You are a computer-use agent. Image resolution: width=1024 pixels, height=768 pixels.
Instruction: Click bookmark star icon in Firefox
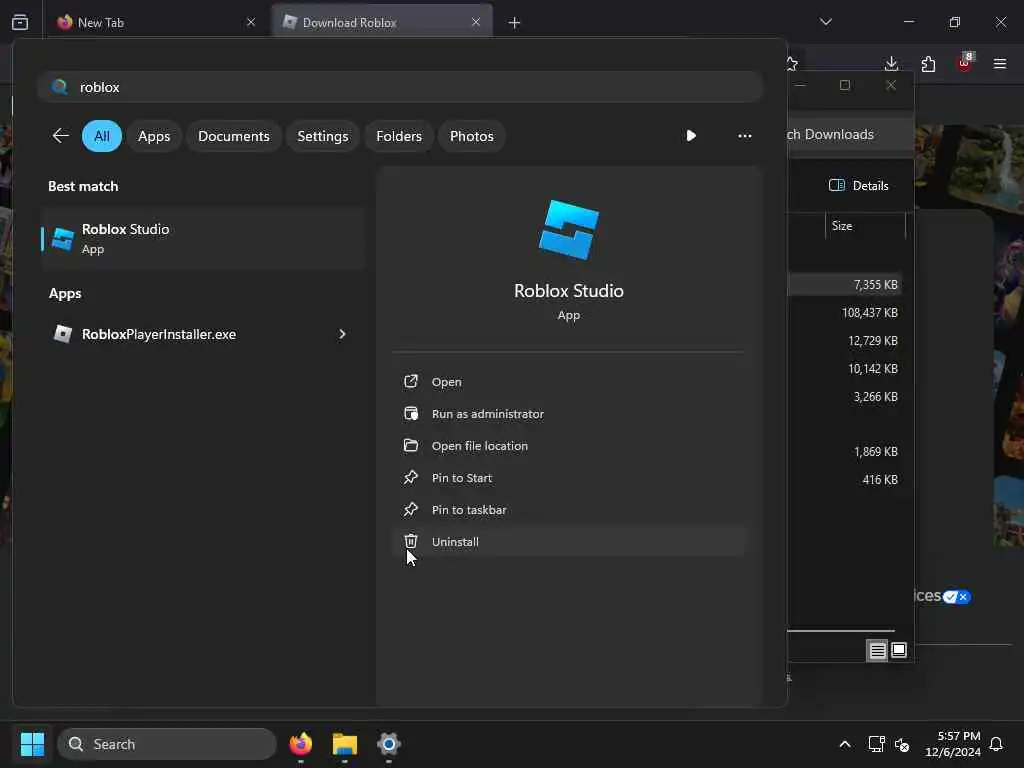(x=792, y=63)
